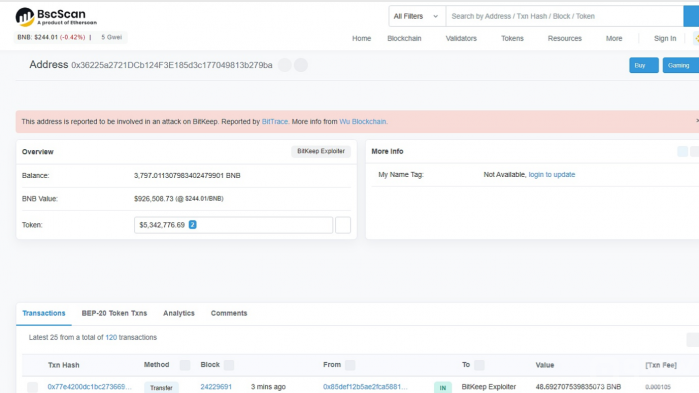Screen dimensions: 699x393
Task: Copy the address using the first circle icon
Action: tap(284, 65)
